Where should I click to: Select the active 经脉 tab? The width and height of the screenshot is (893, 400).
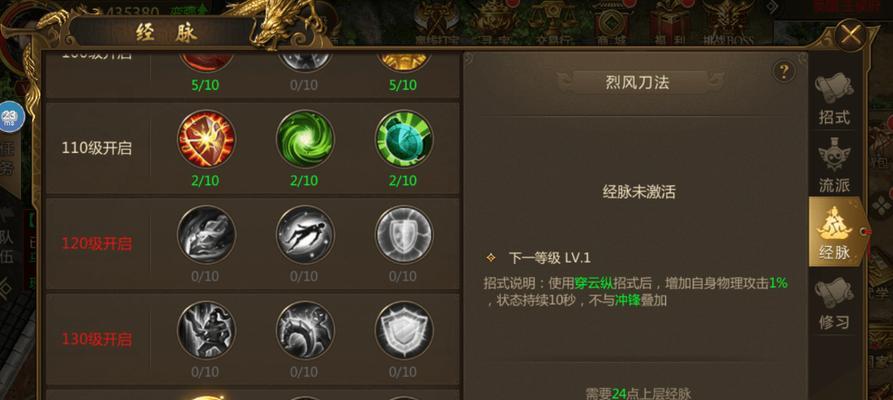click(x=836, y=232)
